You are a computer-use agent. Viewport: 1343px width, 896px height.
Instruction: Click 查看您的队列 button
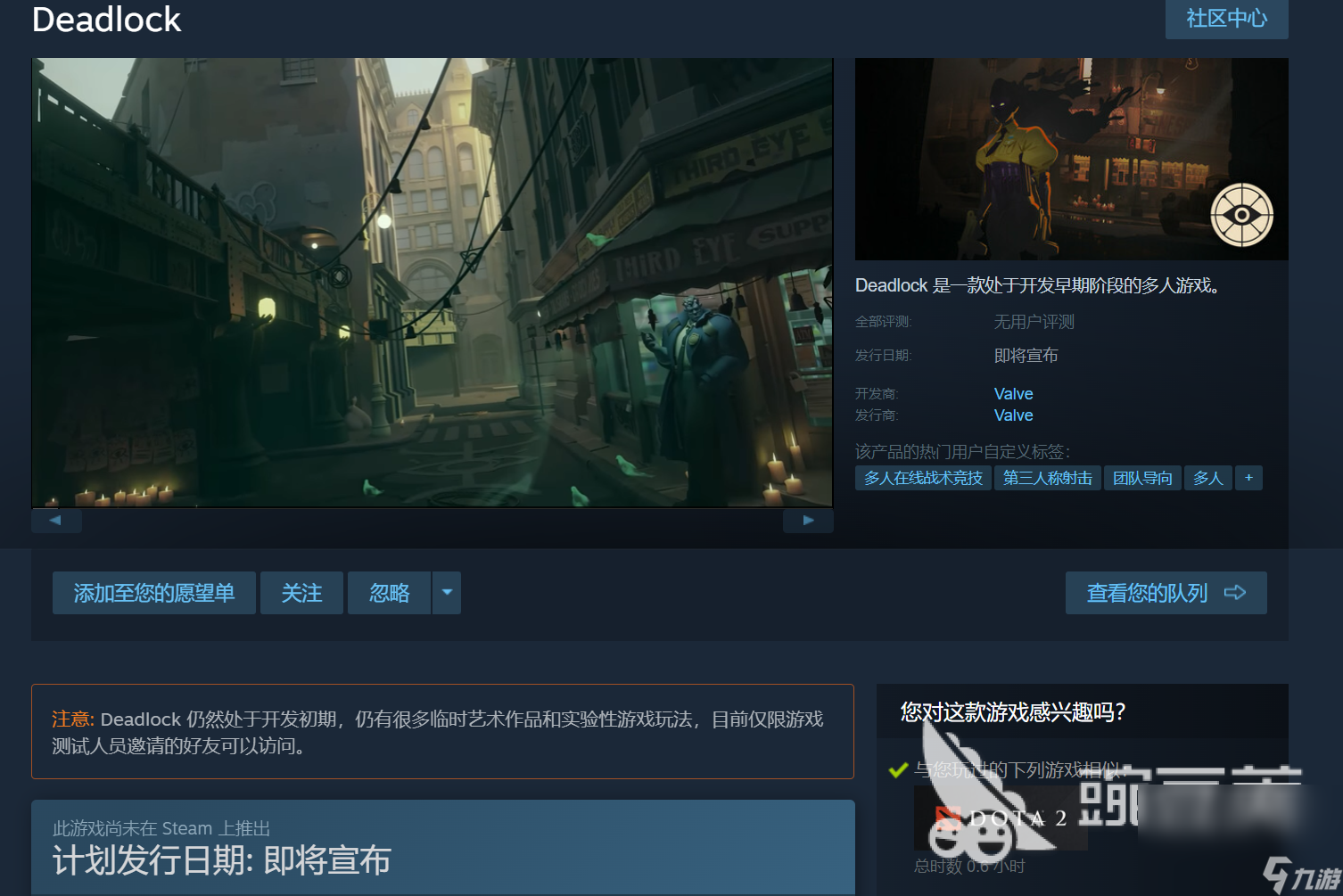1166,593
